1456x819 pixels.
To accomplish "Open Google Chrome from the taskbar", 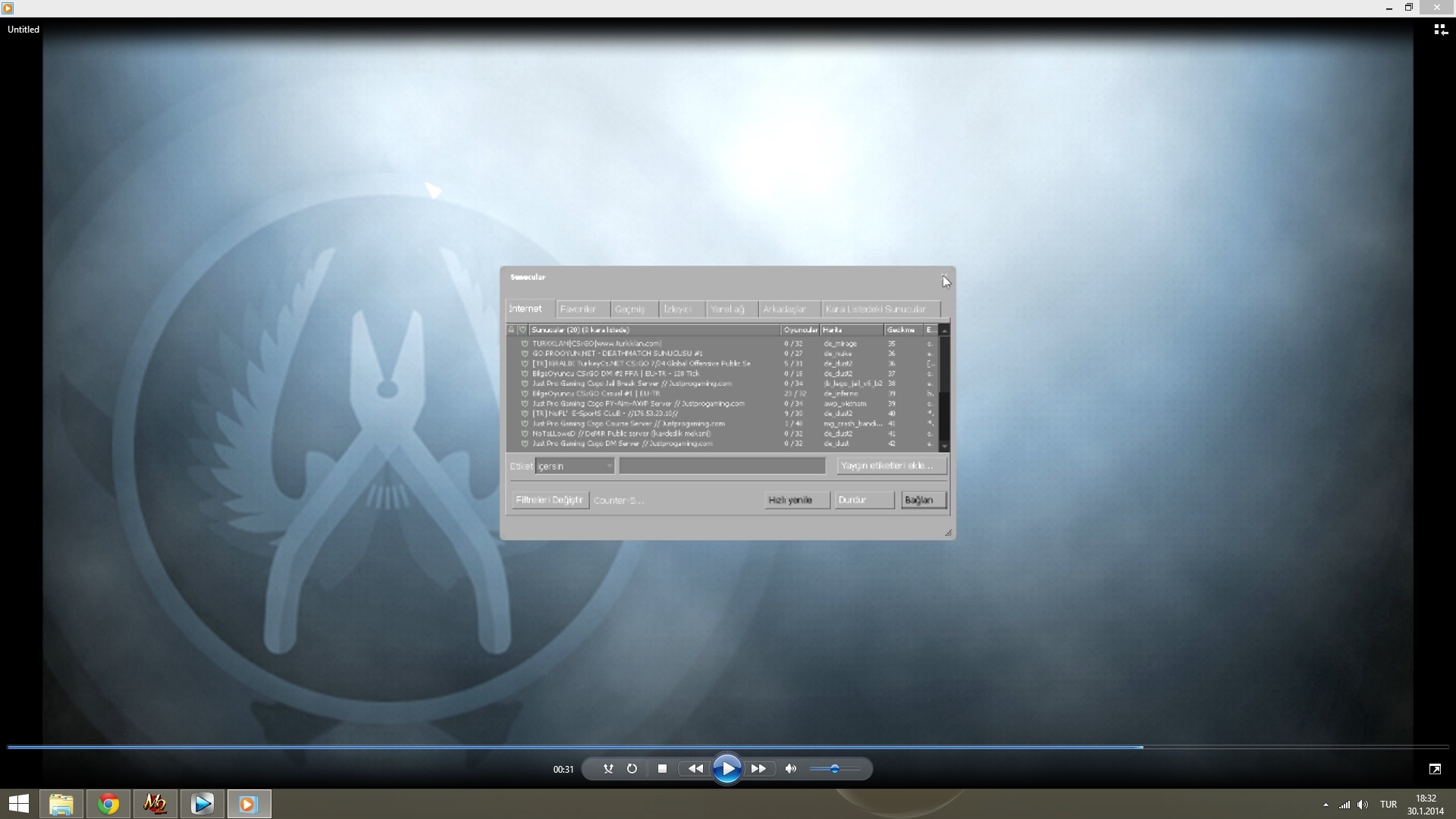I will pos(108,804).
